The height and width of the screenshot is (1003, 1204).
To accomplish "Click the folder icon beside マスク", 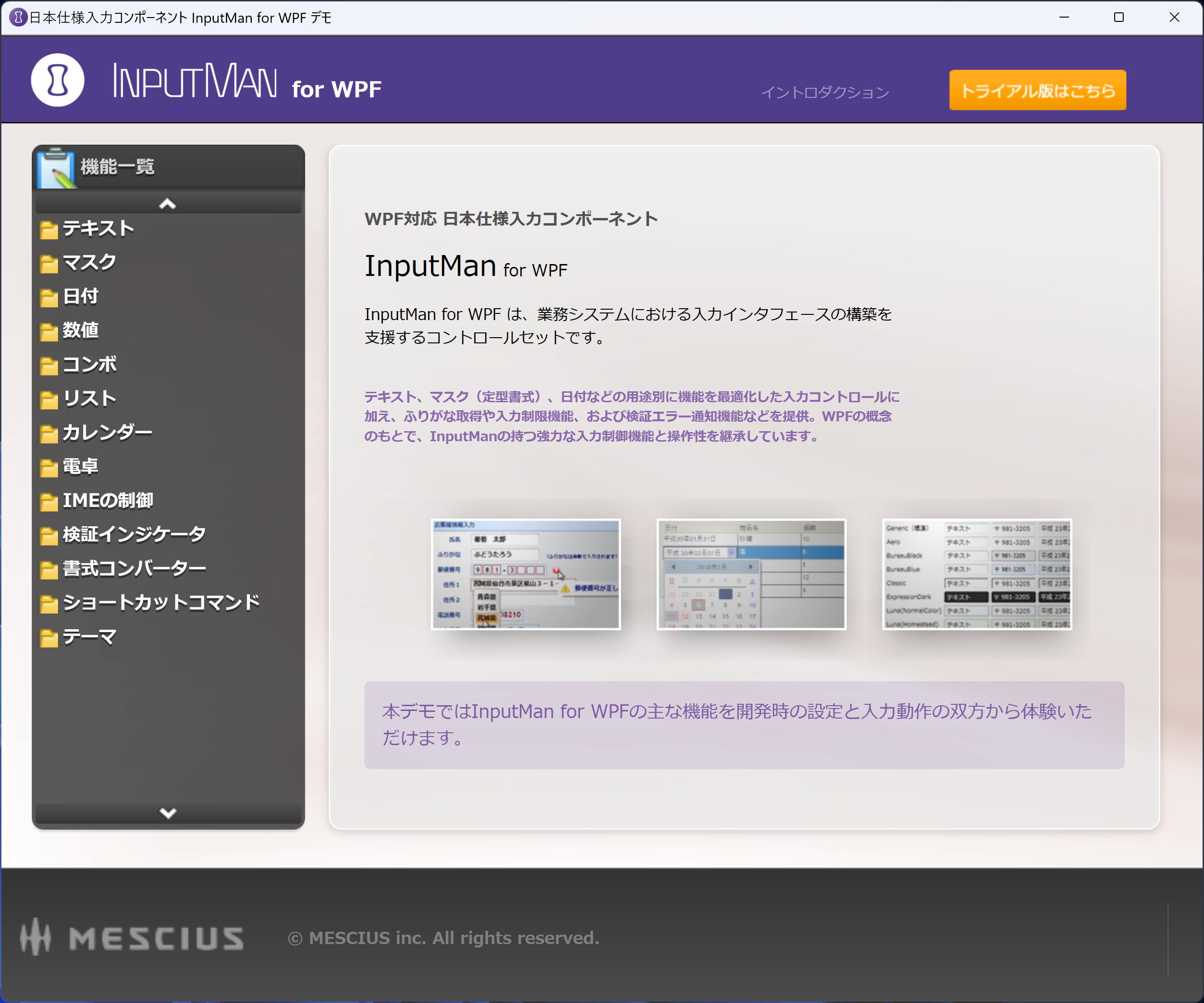I will tap(49, 264).
